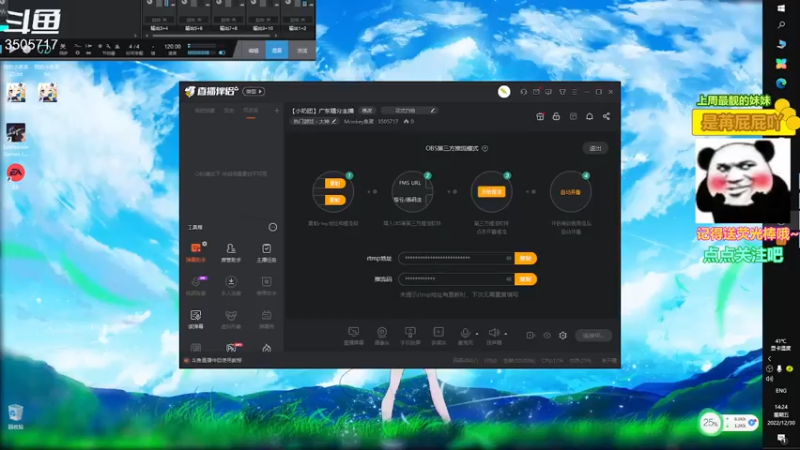Add a new scene with plus icon
This screenshot has height=450, width=800.
(x=277, y=110)
